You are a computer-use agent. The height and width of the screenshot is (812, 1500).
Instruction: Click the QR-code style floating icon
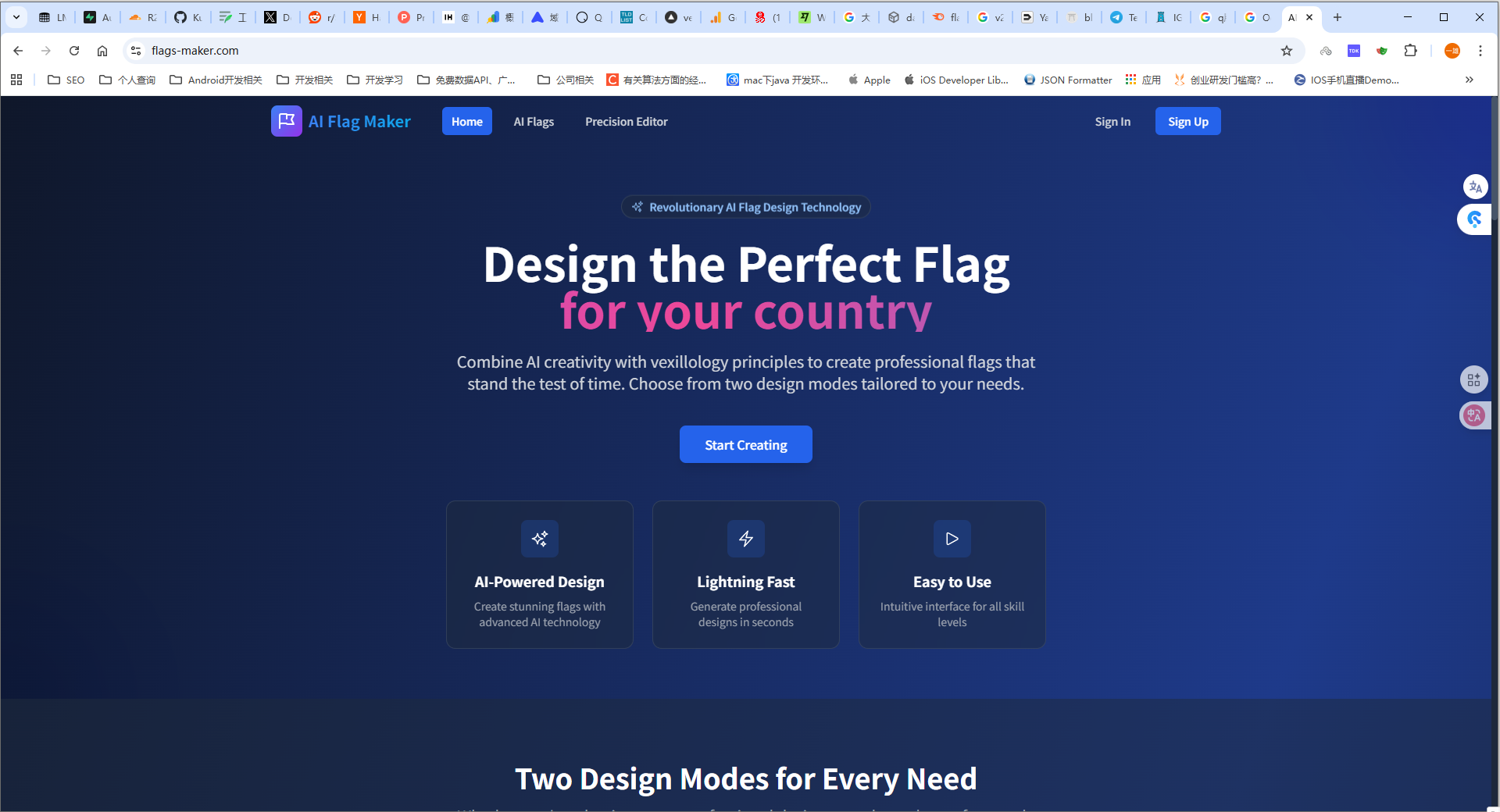(1475, 379)
